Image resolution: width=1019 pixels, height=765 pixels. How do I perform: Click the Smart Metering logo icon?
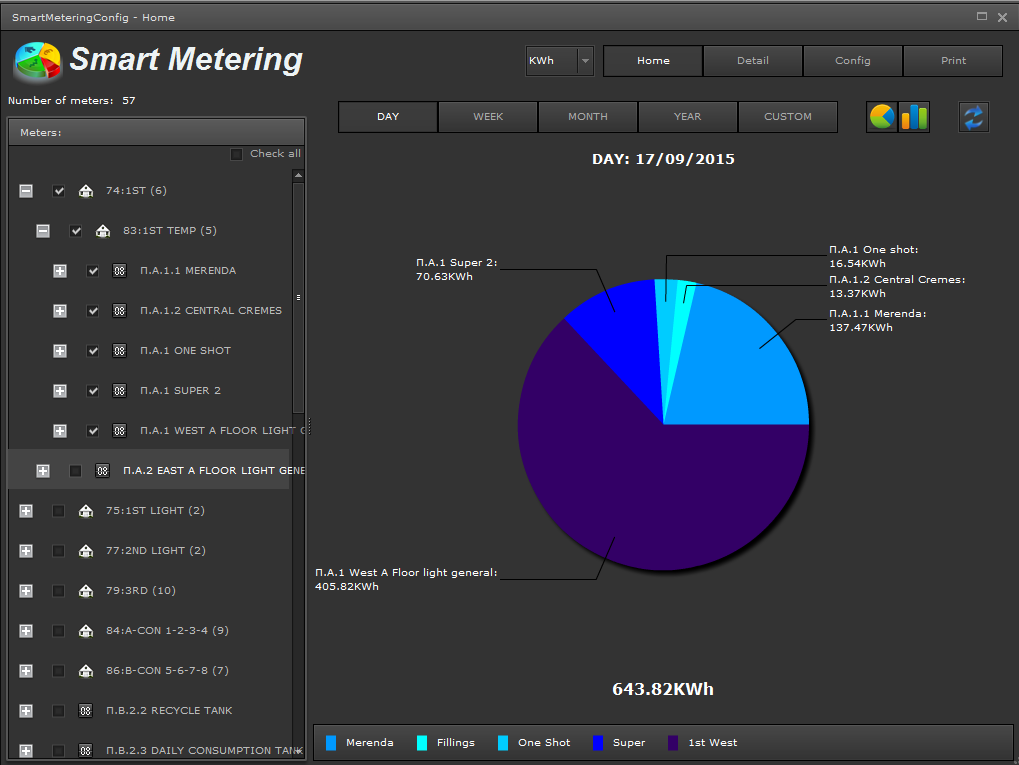pos(37,62)
